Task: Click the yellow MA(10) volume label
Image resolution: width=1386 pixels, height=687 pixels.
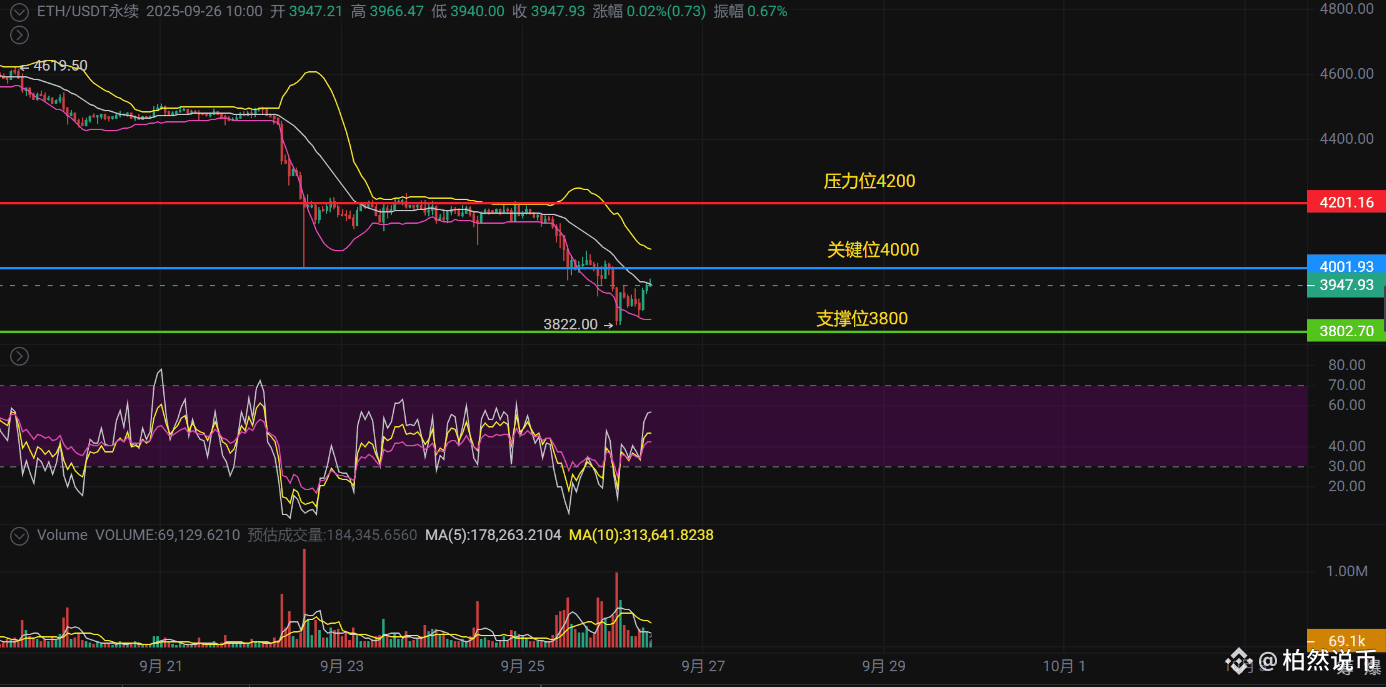Action: tap(641, 535)
